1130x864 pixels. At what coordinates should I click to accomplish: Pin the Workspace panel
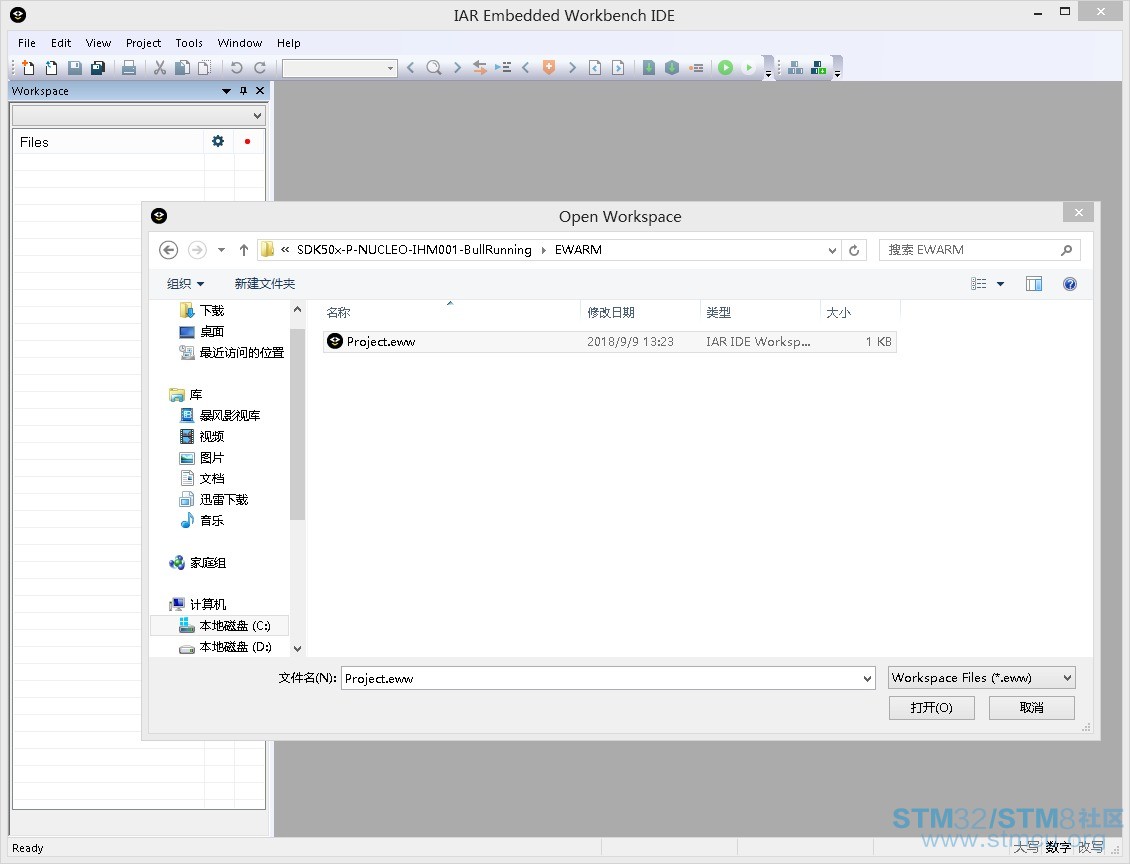[244, 91]
